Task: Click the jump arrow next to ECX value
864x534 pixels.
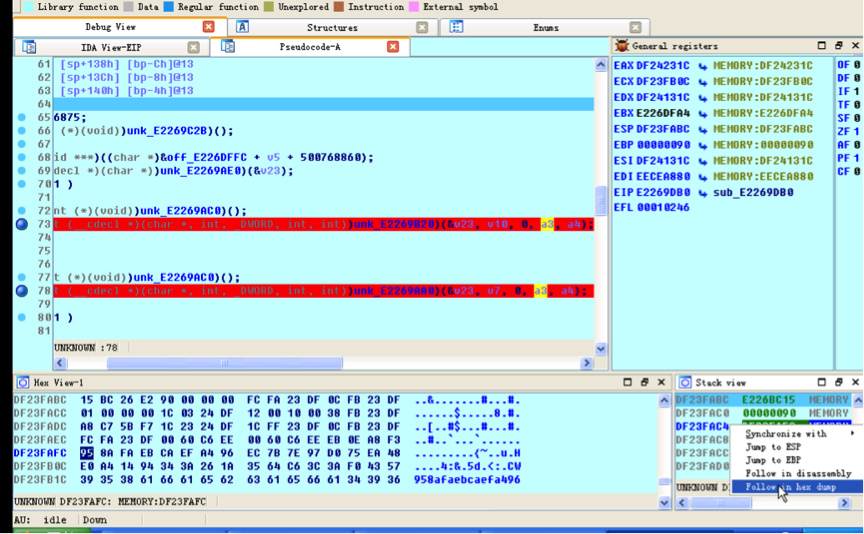Action: (703, 82)
